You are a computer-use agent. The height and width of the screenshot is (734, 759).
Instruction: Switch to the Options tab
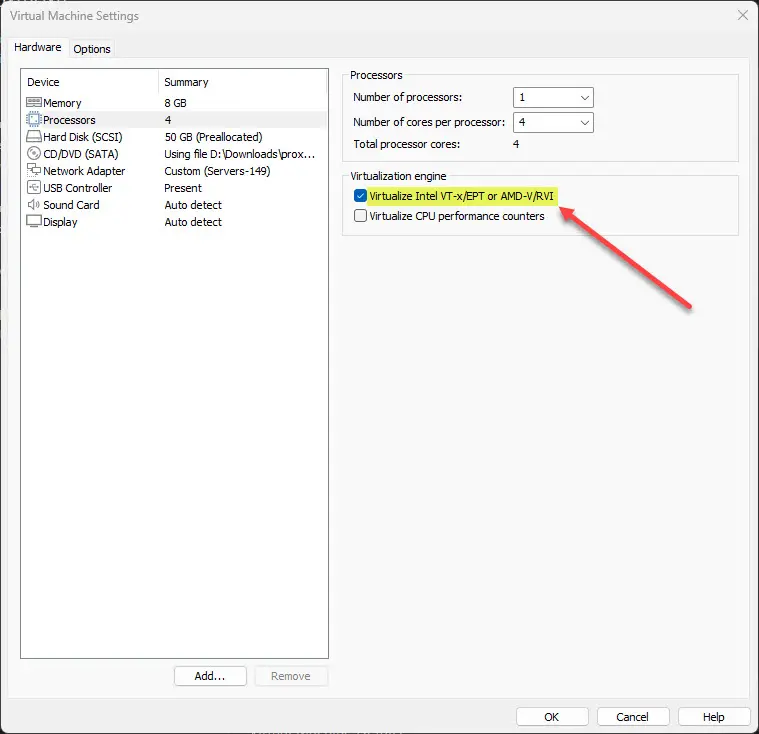tap(92, 49)
